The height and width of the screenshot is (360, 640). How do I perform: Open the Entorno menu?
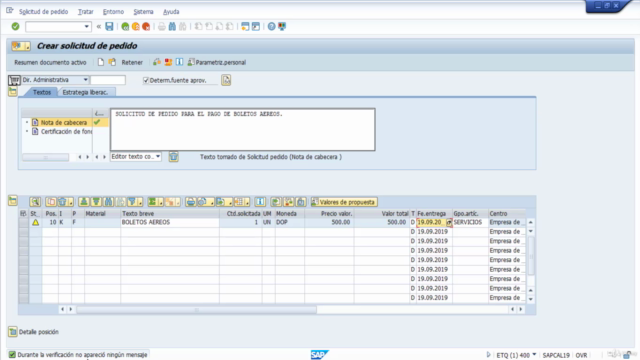(x=113, y=11)
